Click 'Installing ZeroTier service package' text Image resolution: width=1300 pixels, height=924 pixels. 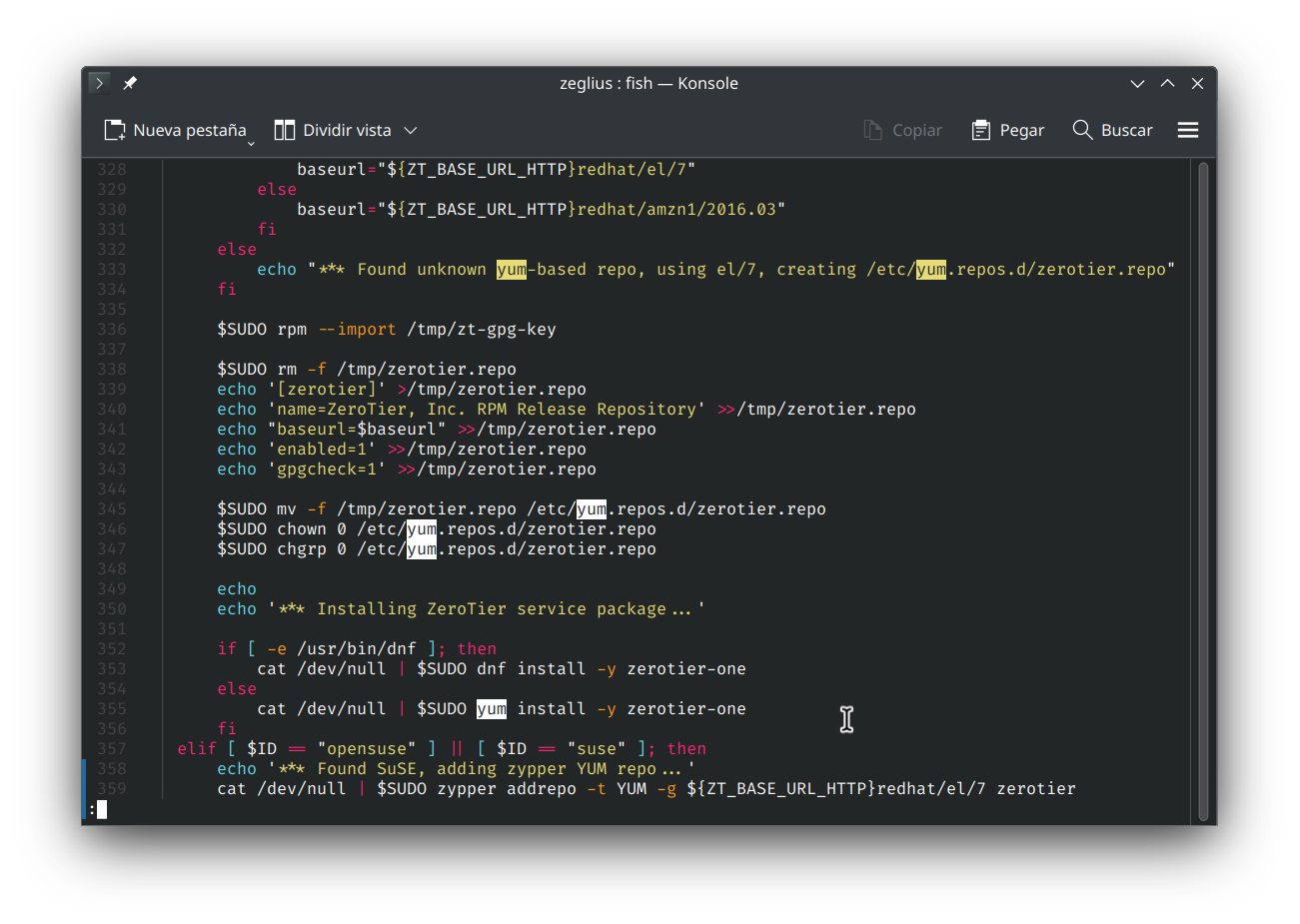click(492, 609)
